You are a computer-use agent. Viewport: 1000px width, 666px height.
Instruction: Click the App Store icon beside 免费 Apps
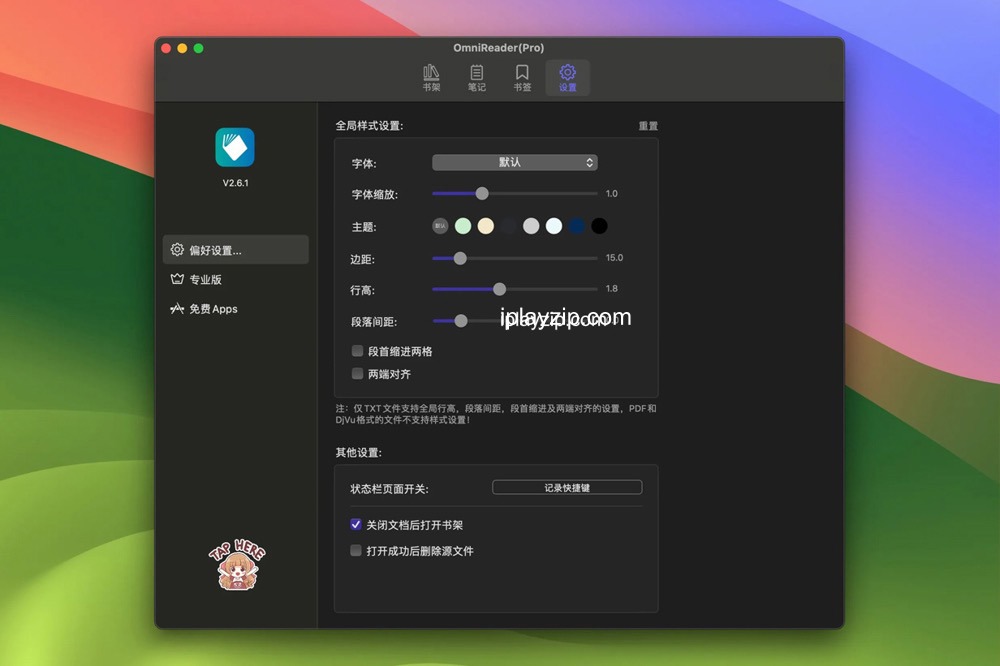[177, 309]
